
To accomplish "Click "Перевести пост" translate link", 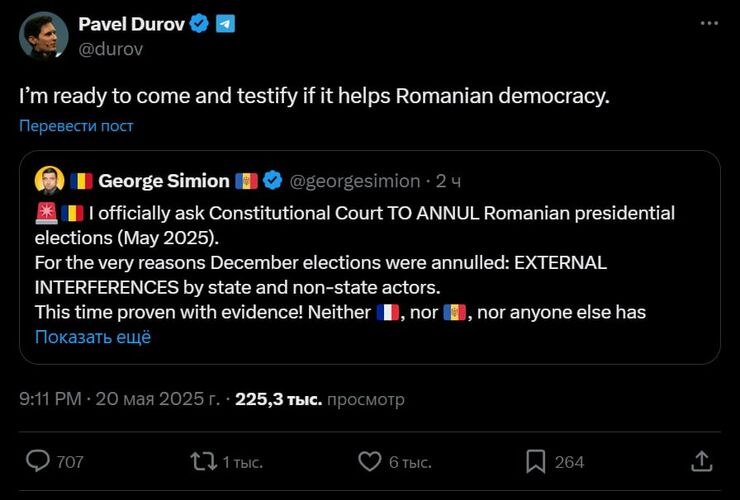I will click(x=76, y=126).
